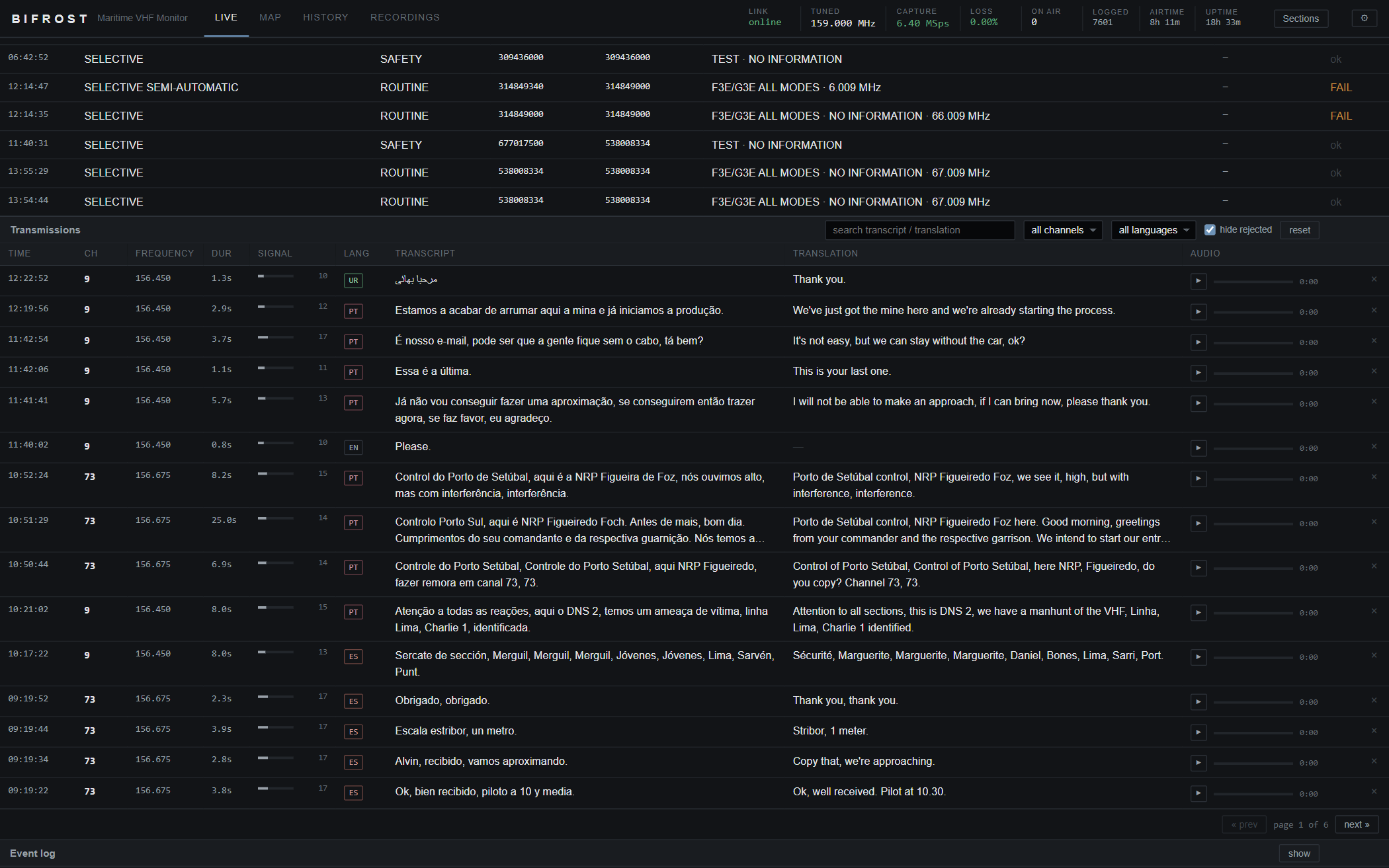Image resolution: width=1389 pixels, height=868 pixels.
Task: Play audio for the 10:52:24 transmission
Action: [1199, 478]
